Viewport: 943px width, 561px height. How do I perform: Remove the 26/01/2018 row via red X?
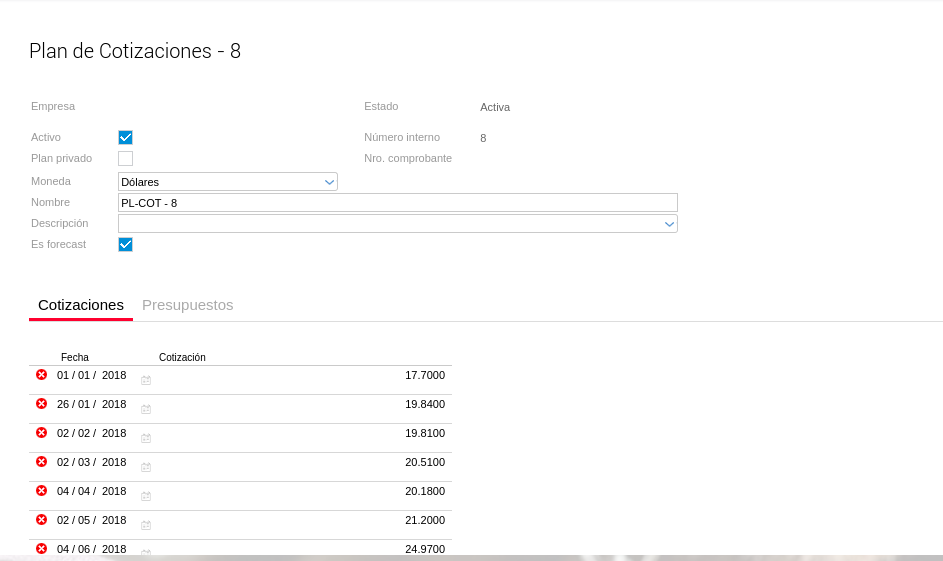tap(41, 404)
